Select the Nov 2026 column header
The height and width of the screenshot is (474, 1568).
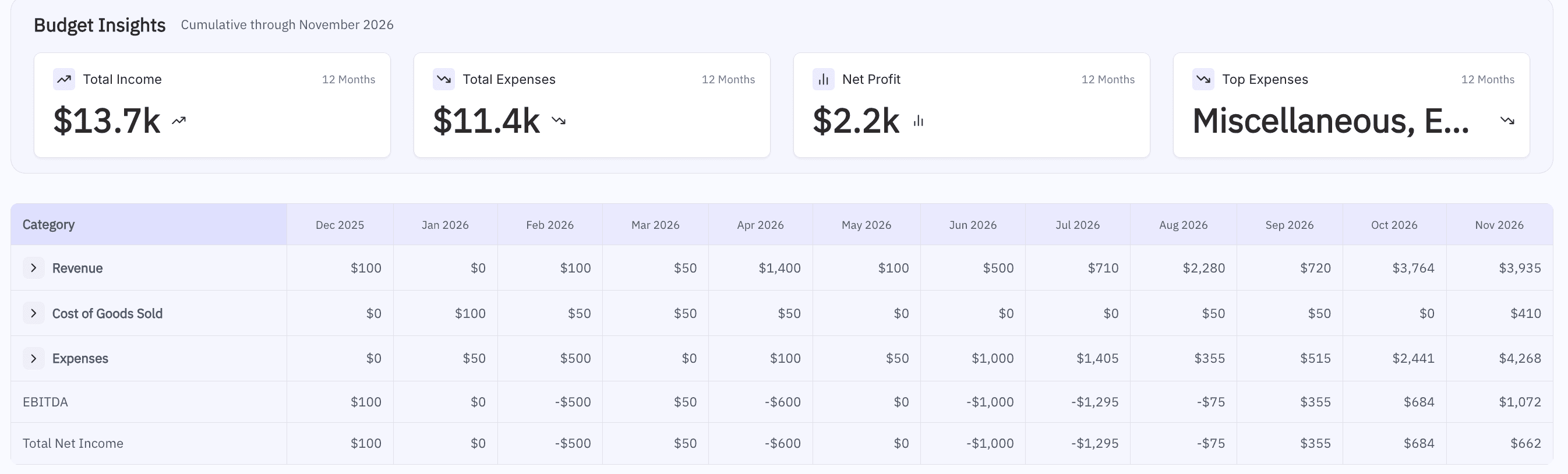click(x=1499, y=225)
